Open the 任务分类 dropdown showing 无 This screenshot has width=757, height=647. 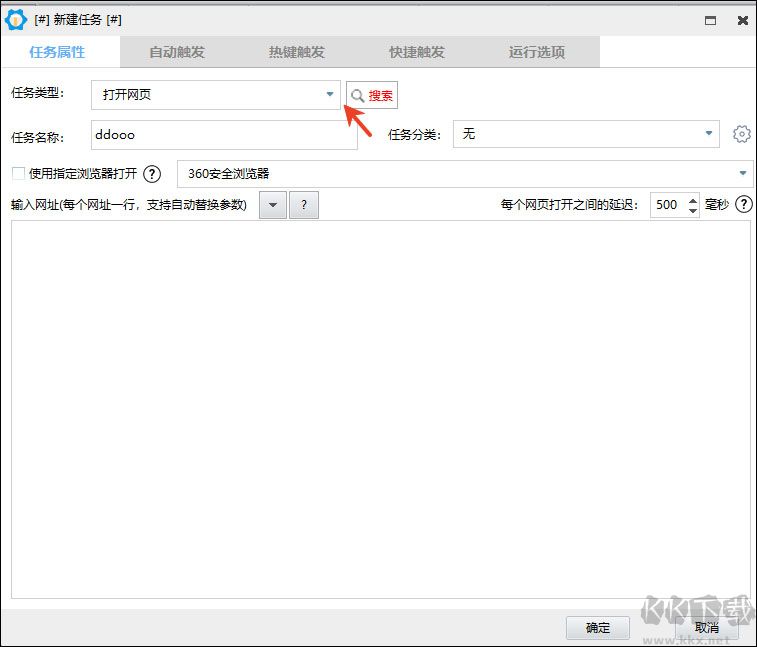[709, 133]
